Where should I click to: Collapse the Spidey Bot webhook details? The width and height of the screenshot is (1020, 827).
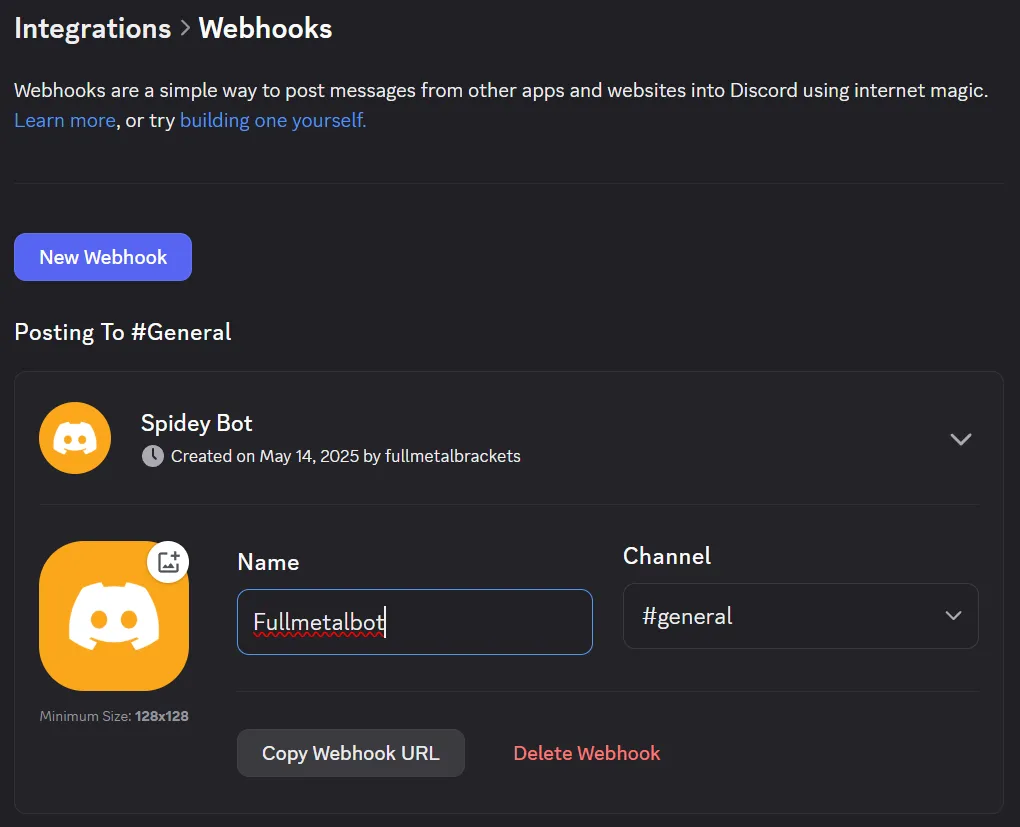click(x=961, y=439)
